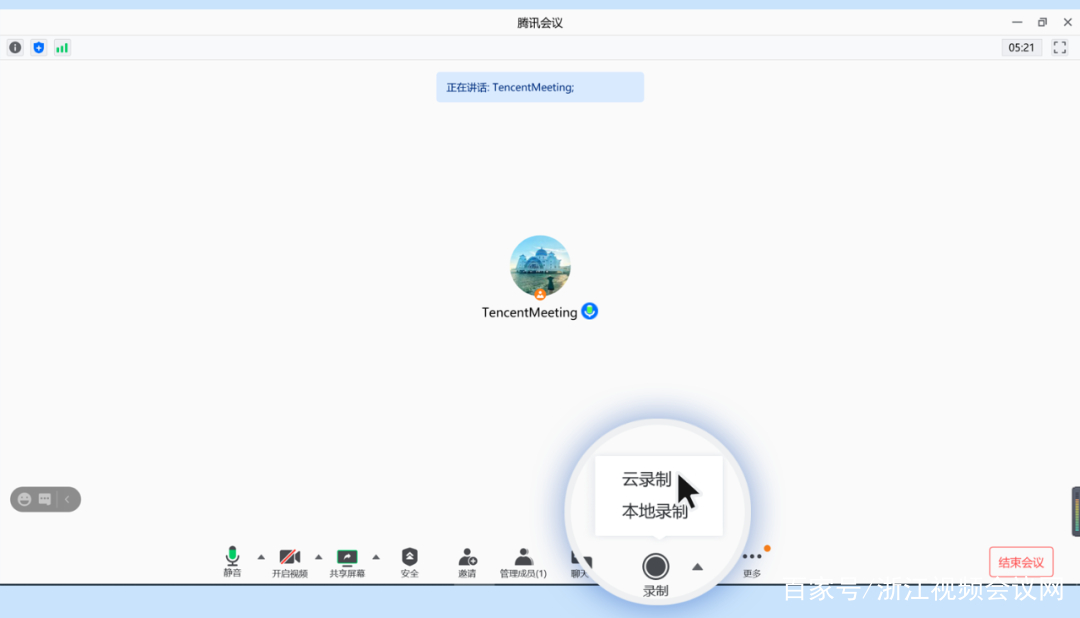This screenshot has height=618, width=1080.
Task: Start sharing screen (共享屏幕)
Action: pos(347,562)
